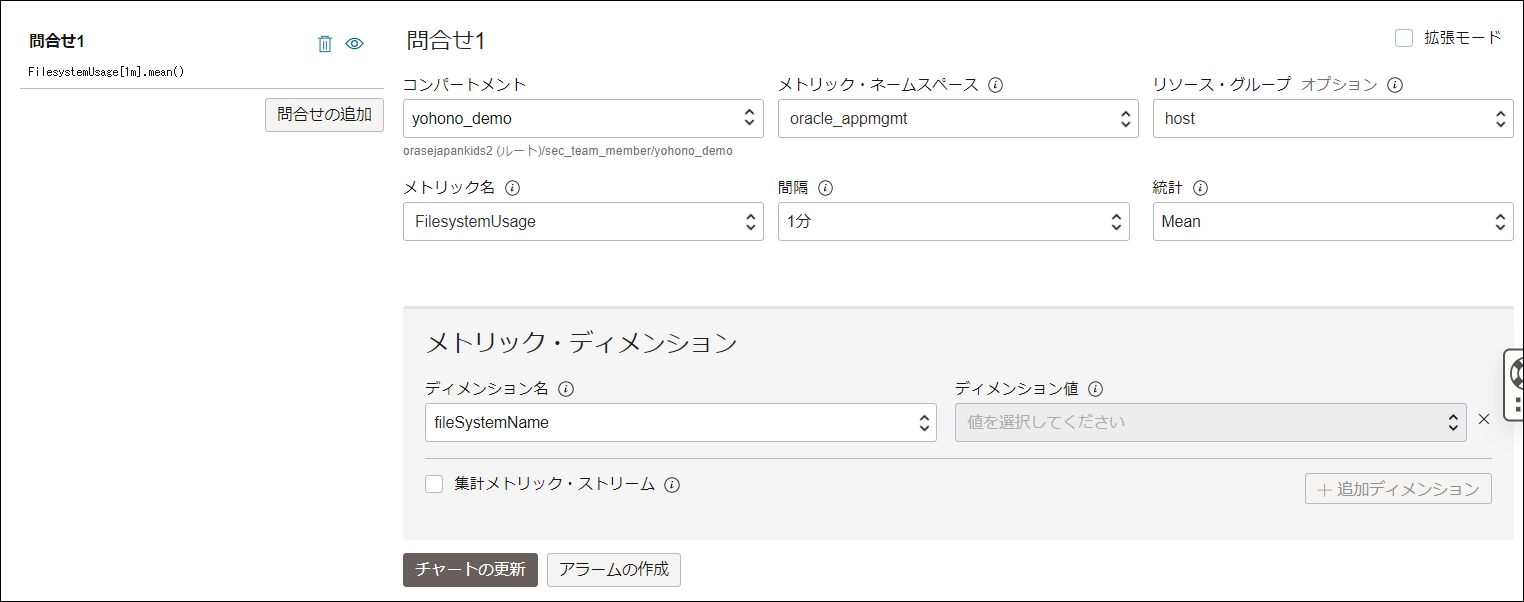
Task: Click the 問合せの追加 button
Action: 324,115
